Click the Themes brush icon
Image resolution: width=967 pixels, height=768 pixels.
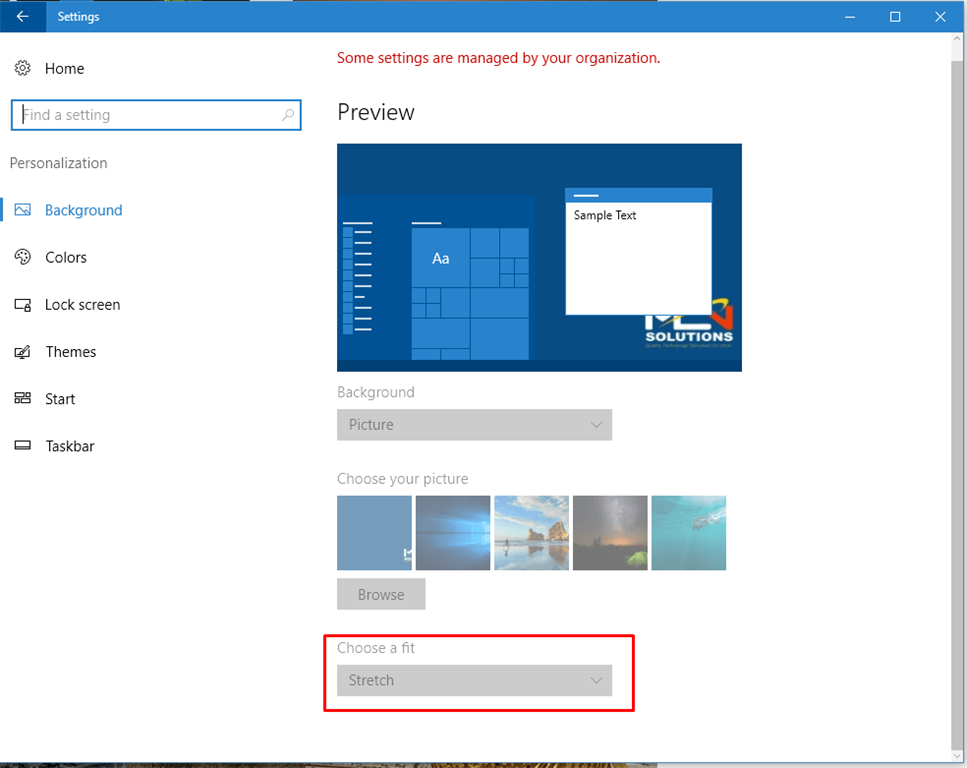[x=23, y=352]
